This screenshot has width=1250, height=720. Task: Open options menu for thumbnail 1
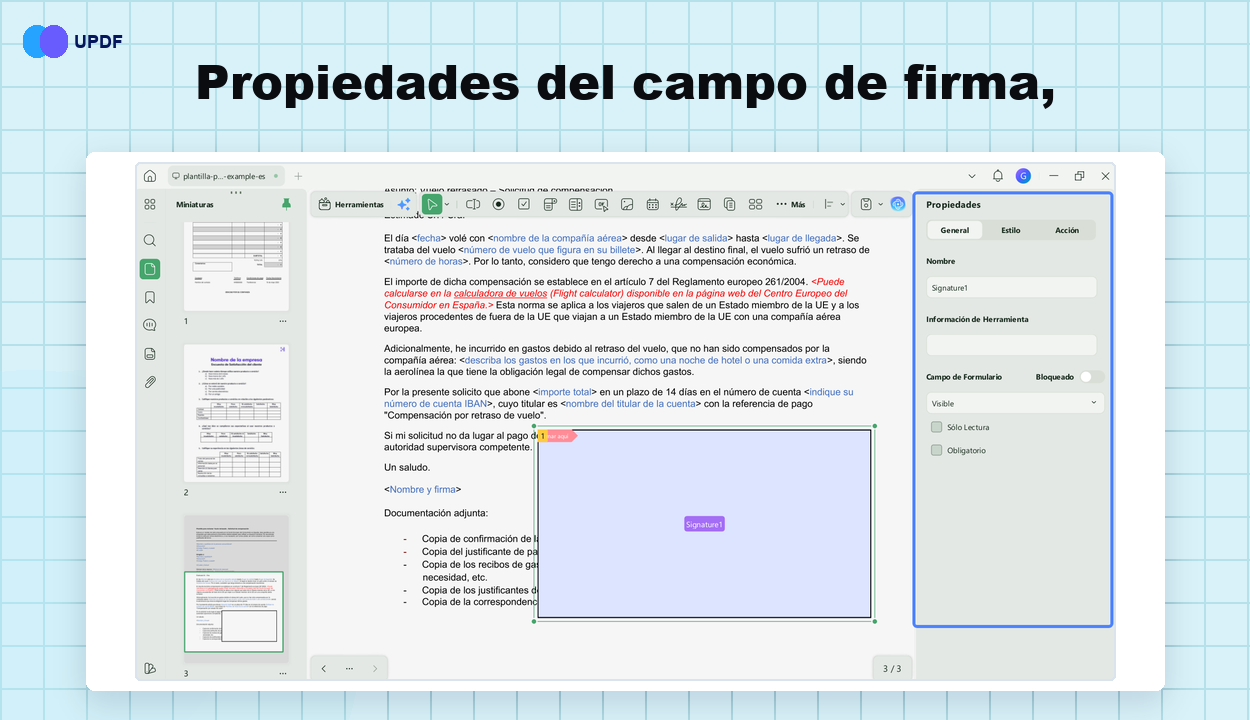283,322
